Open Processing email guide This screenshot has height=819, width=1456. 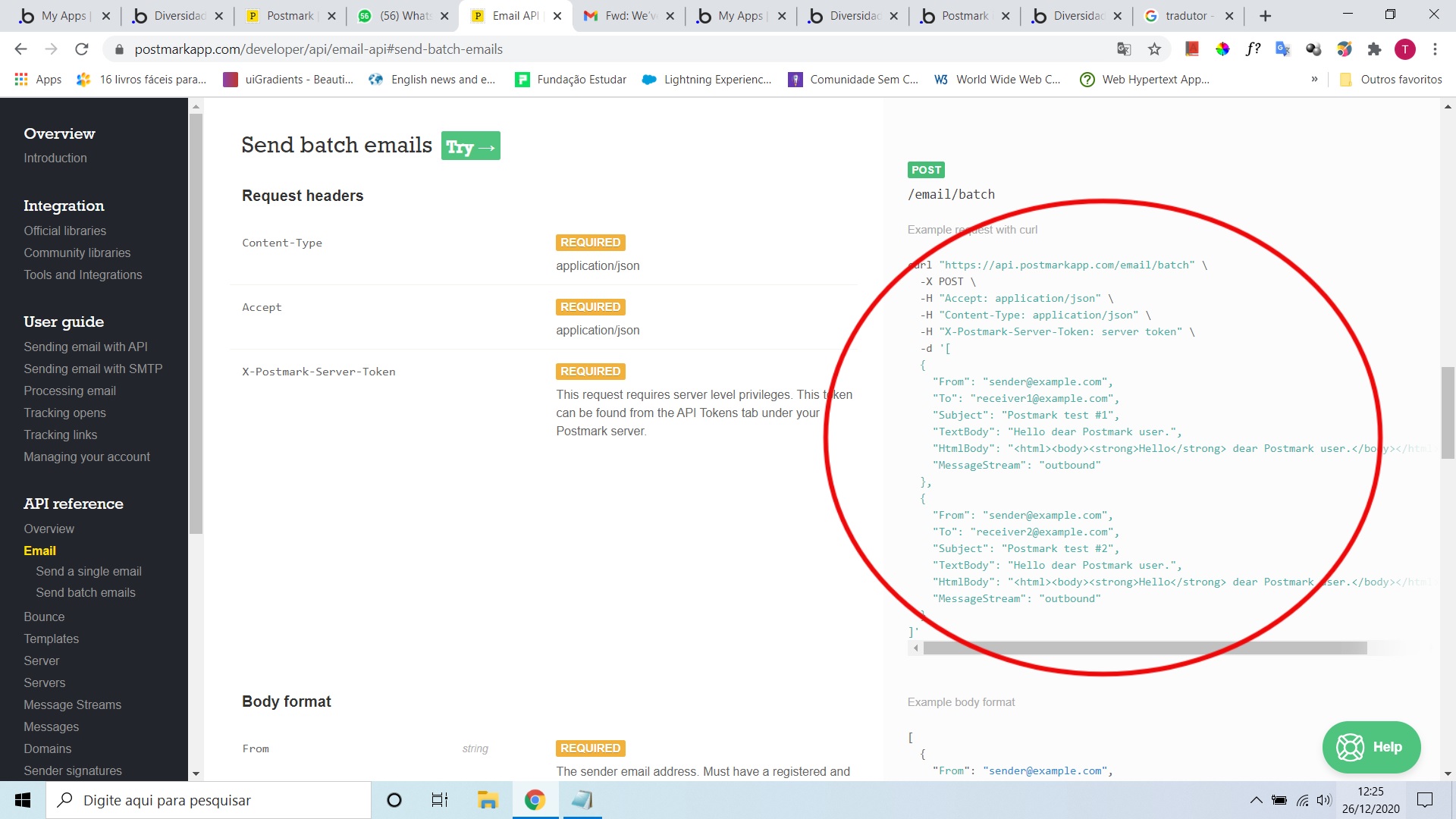coord(70,391)
